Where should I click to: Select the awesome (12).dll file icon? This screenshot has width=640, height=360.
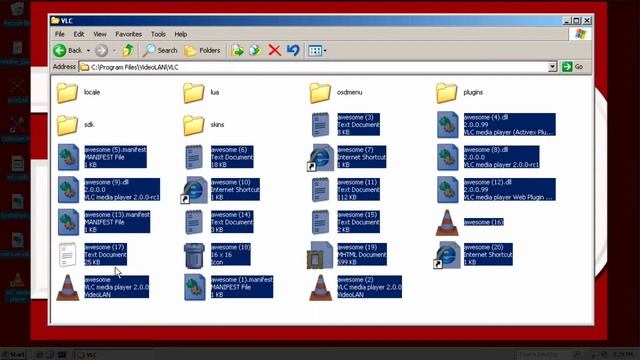point(447,190)
